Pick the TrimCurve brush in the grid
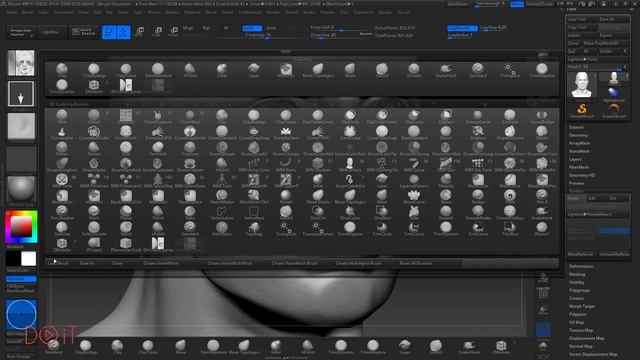 click(414, 229)
